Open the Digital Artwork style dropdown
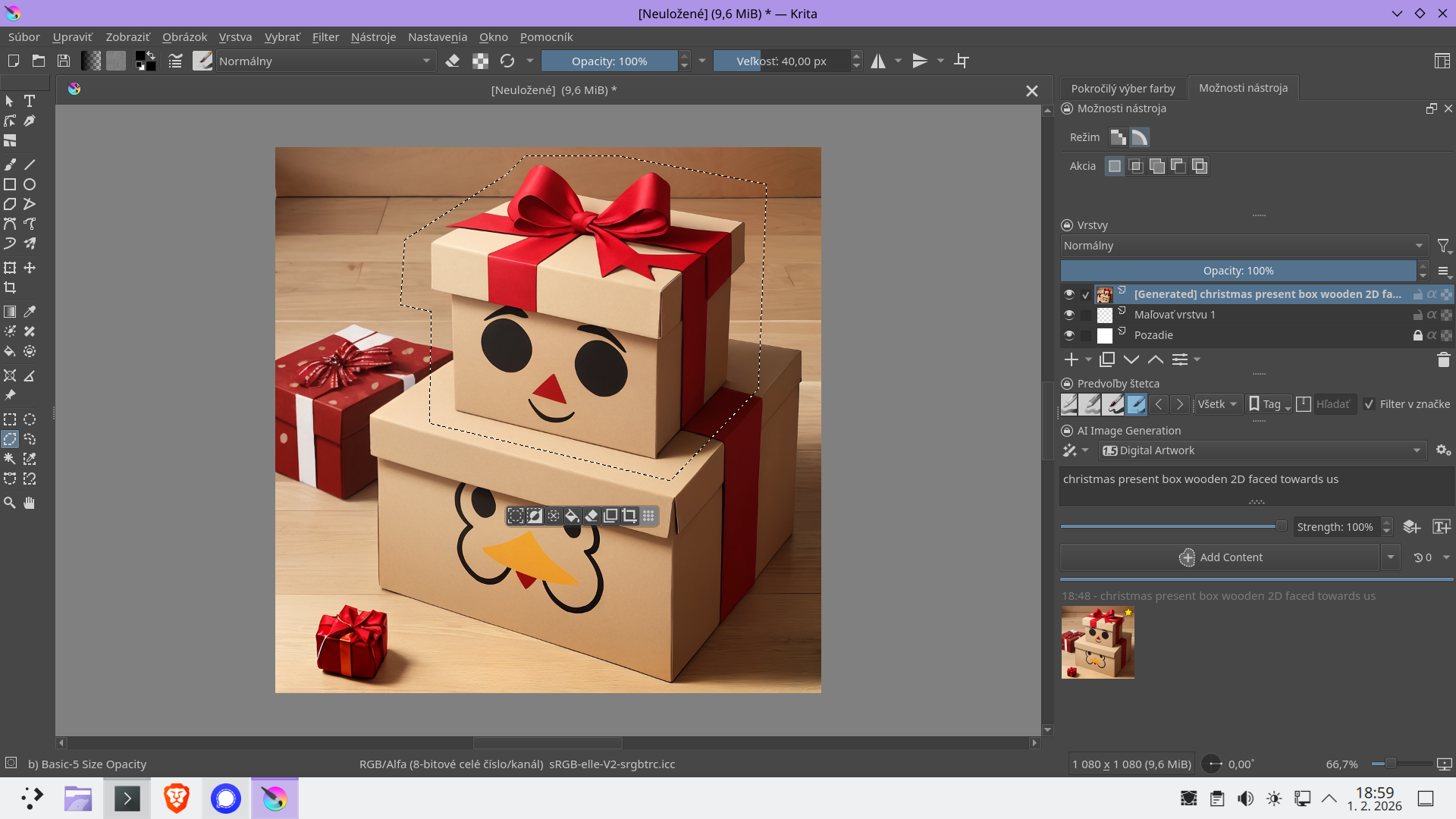The height and width of the screenshot is (819, 1456). coord(1263,450)
